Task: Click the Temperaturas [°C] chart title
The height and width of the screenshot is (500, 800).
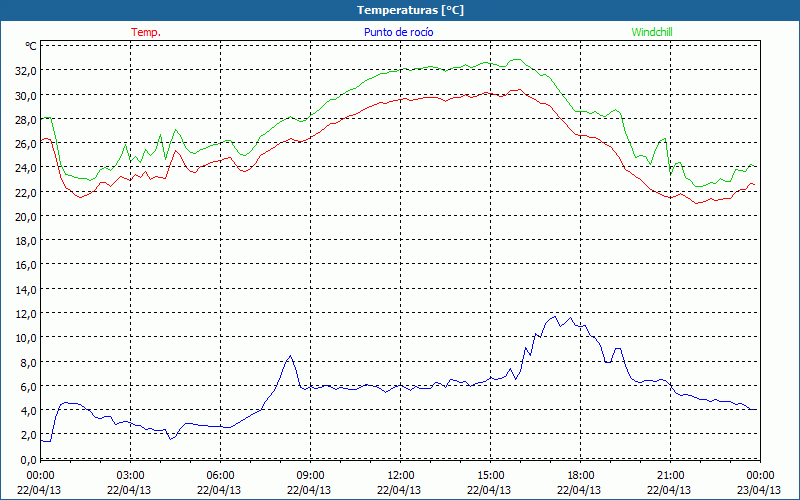Action: click(410, 10)
